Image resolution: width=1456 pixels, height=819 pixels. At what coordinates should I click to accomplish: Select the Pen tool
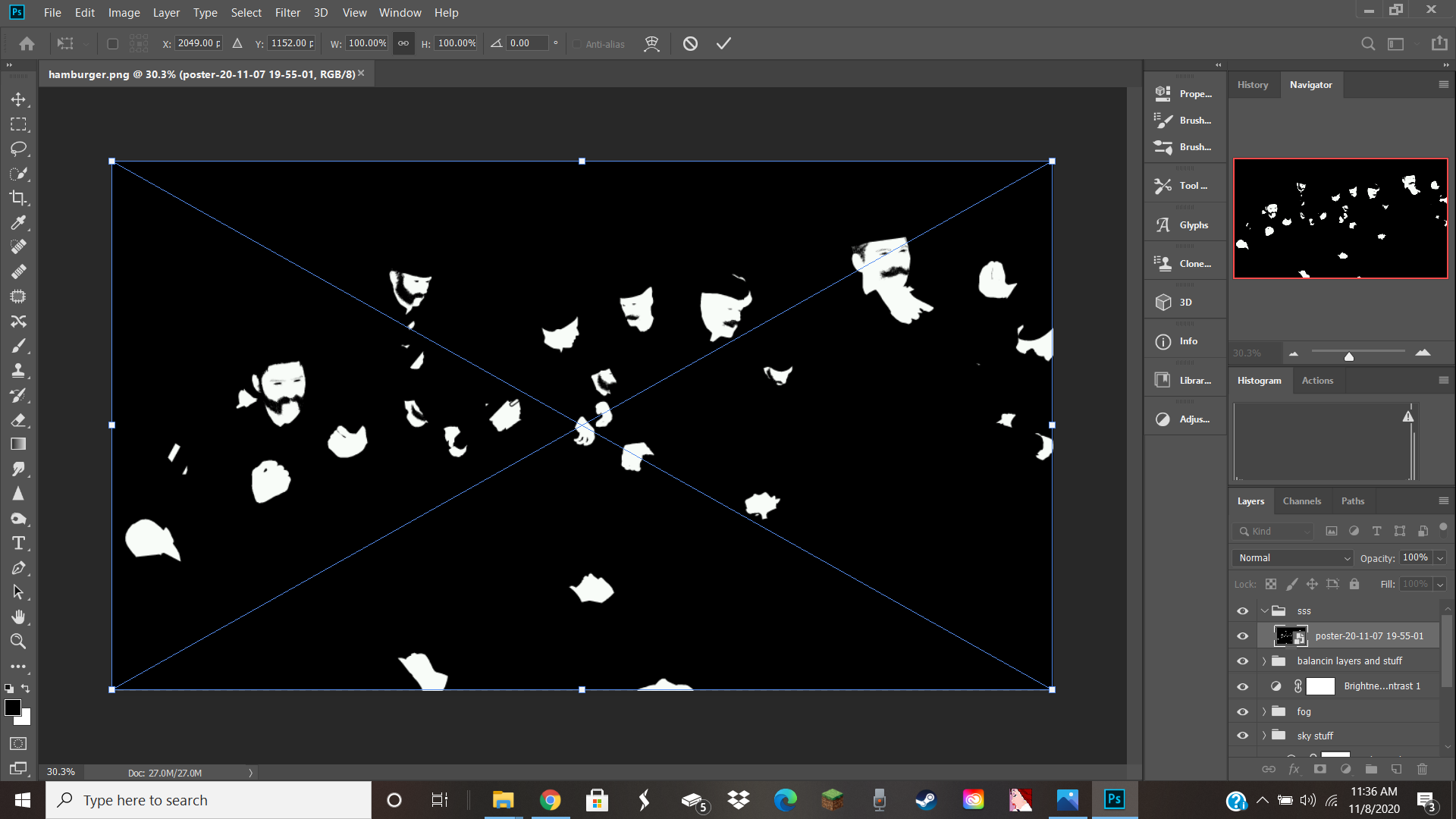point(18,568)
